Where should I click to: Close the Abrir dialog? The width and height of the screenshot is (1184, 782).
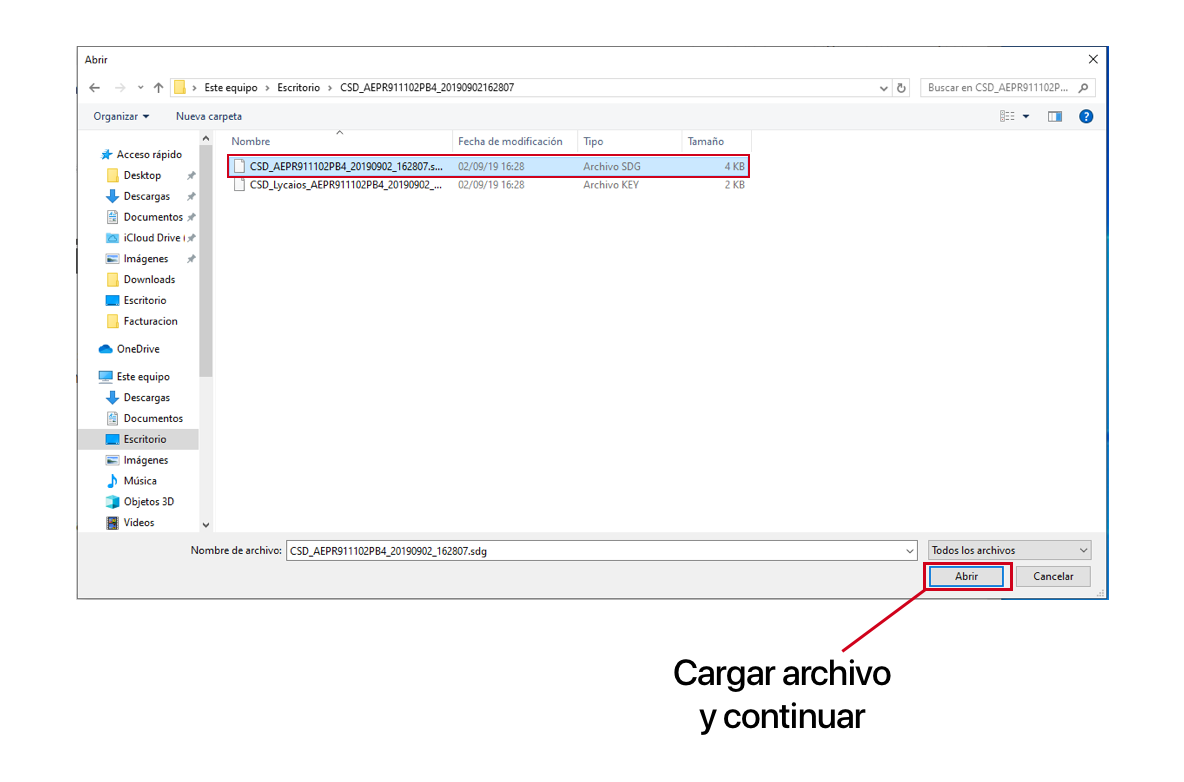1093,59
